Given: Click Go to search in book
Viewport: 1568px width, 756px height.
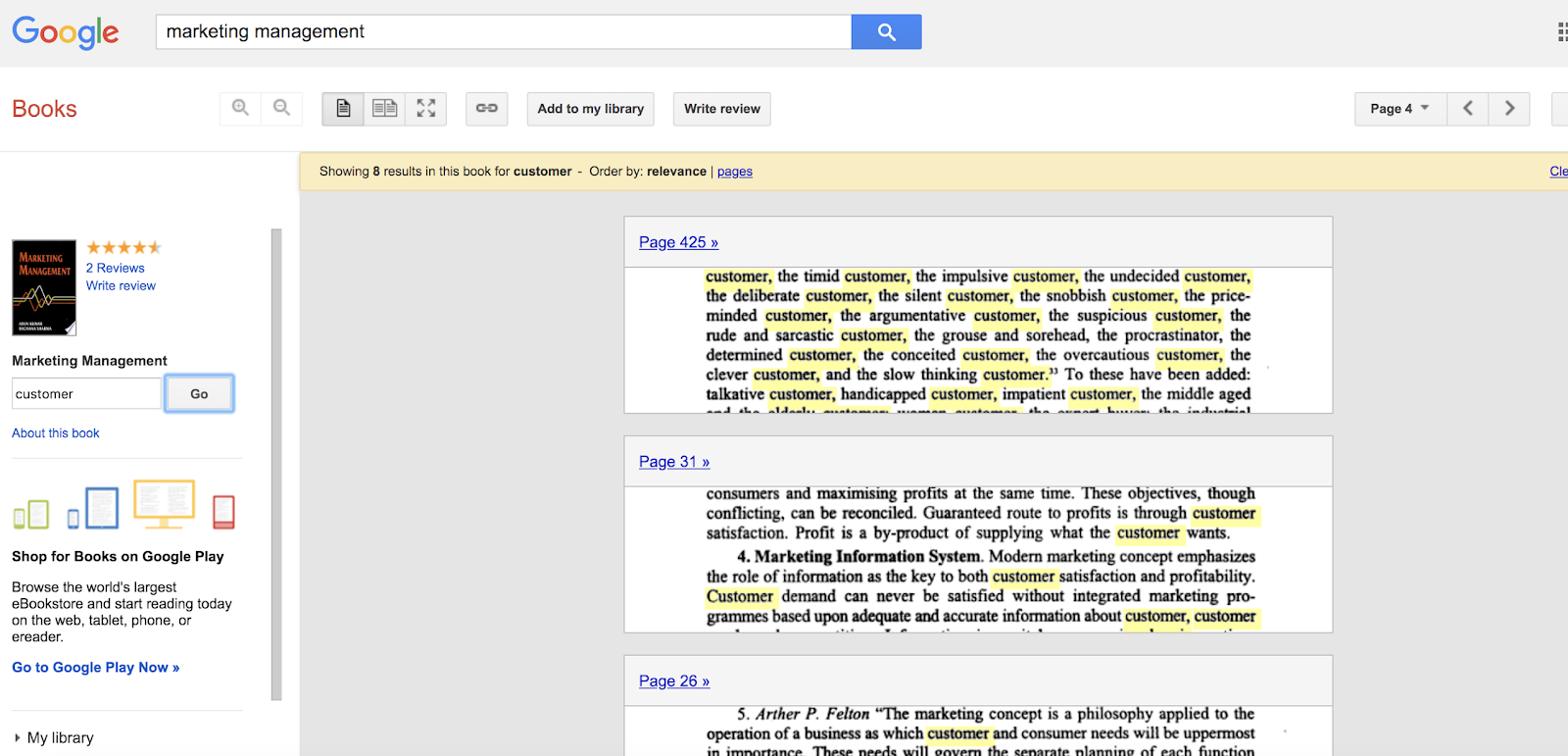Looking at the screenshot, I should 199,394.
